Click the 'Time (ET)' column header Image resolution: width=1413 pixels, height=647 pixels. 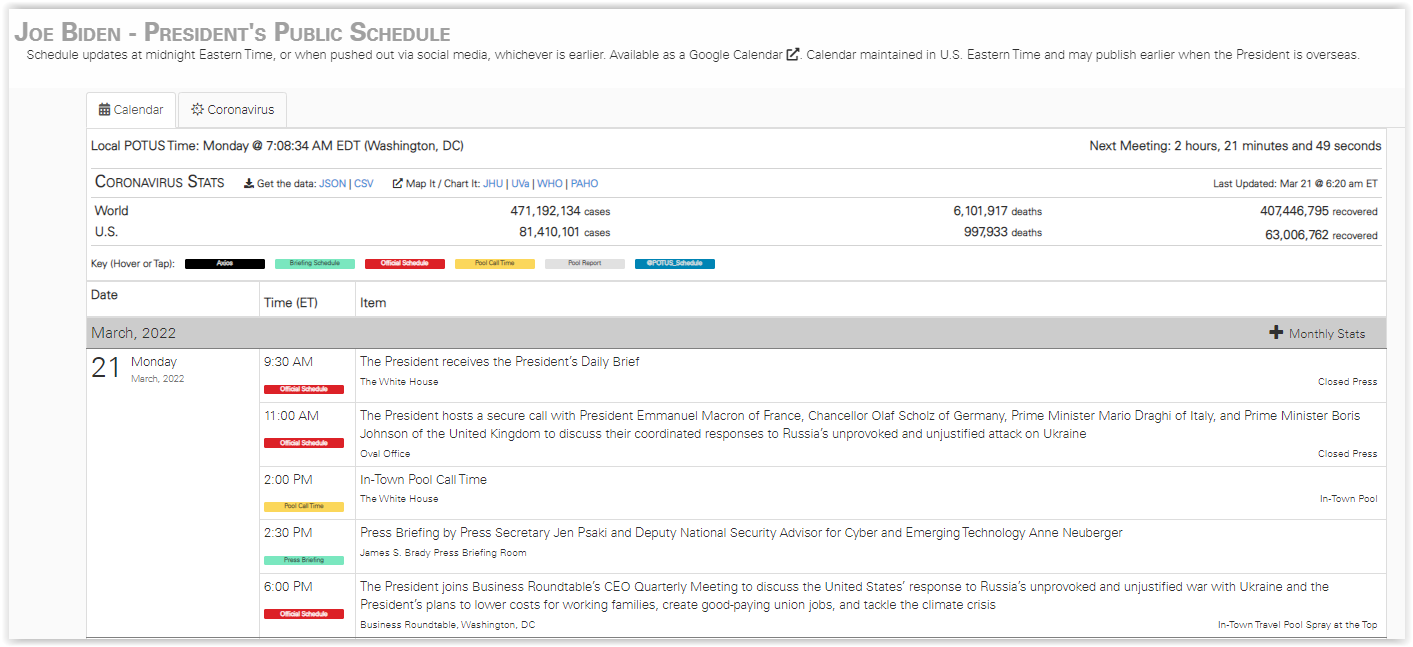click(291, 303)
